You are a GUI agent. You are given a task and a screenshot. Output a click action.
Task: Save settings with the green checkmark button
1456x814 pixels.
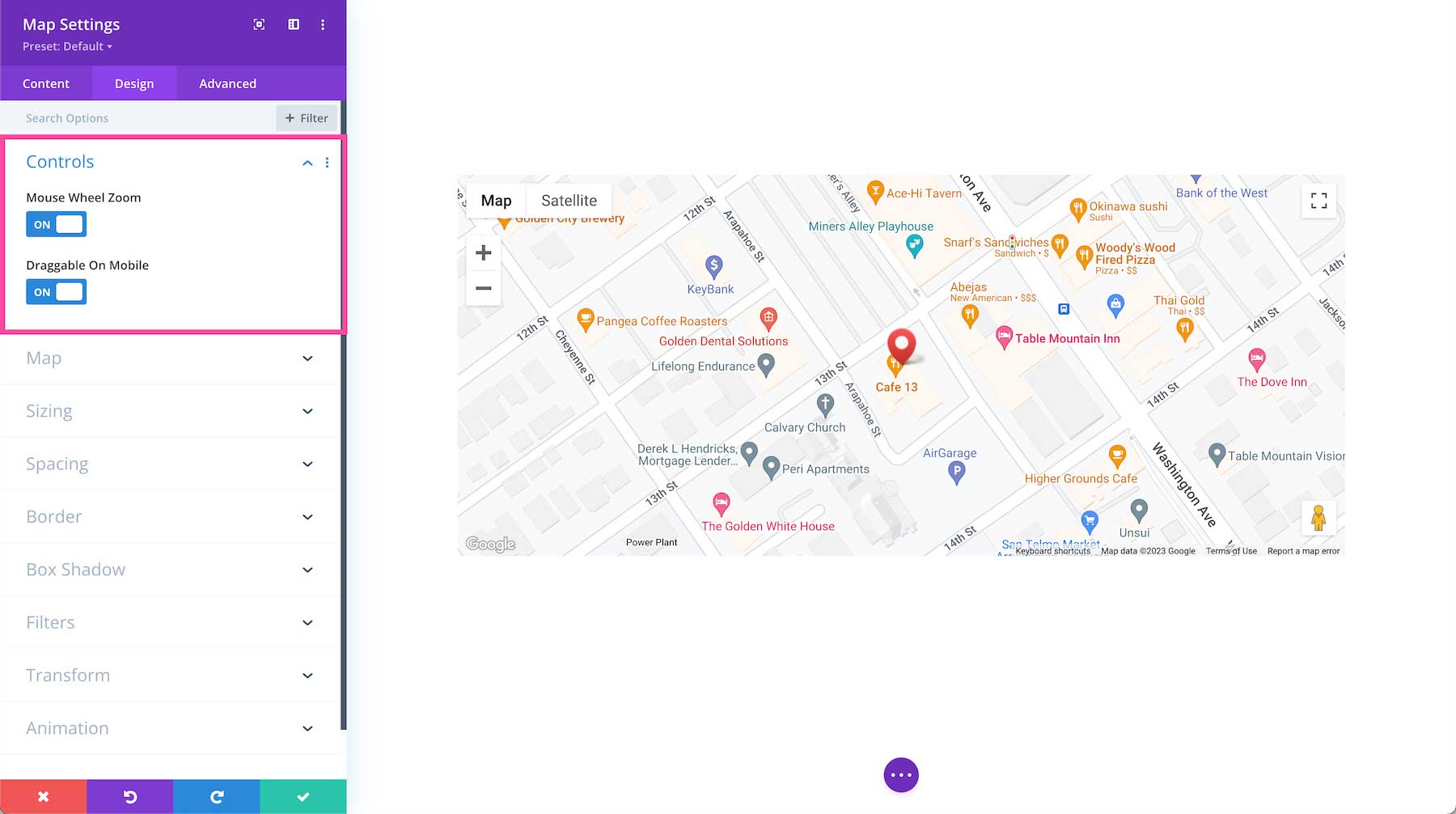(303, 796)
